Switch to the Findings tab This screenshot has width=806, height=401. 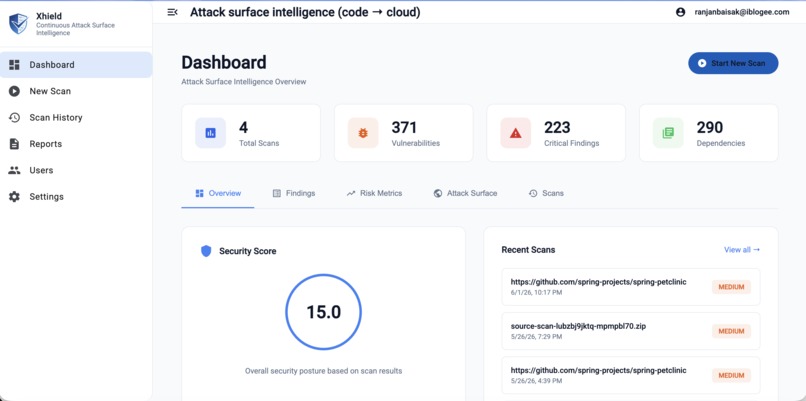294,193
